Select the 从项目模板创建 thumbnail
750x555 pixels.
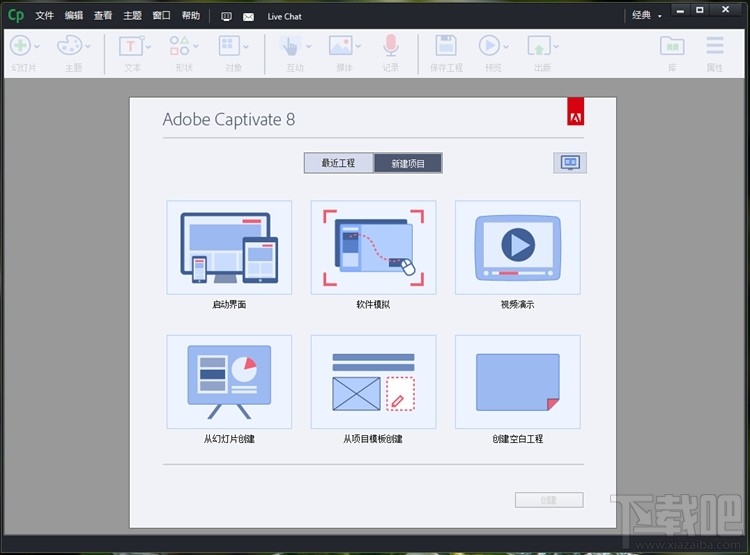374,382
